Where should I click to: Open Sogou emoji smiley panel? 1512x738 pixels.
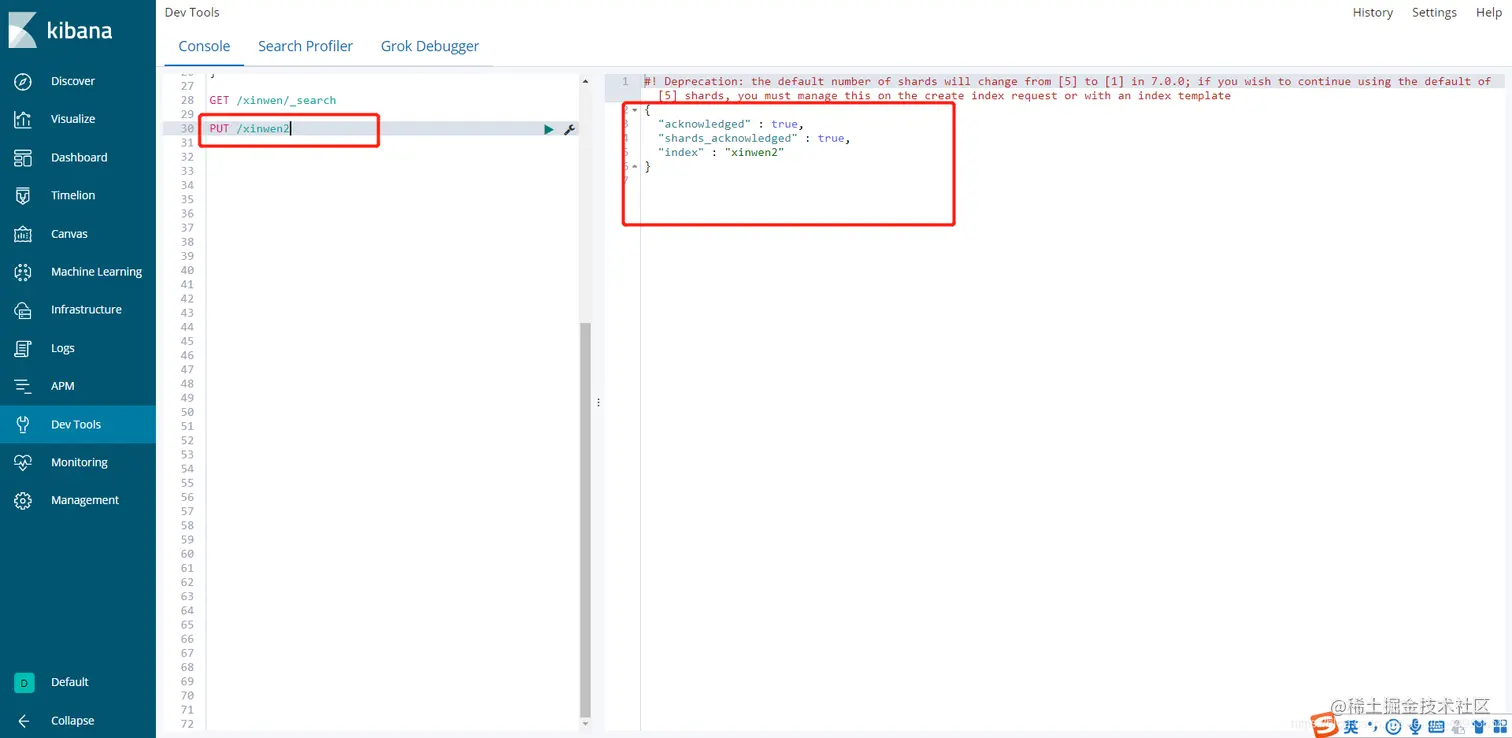[1394, 727]
